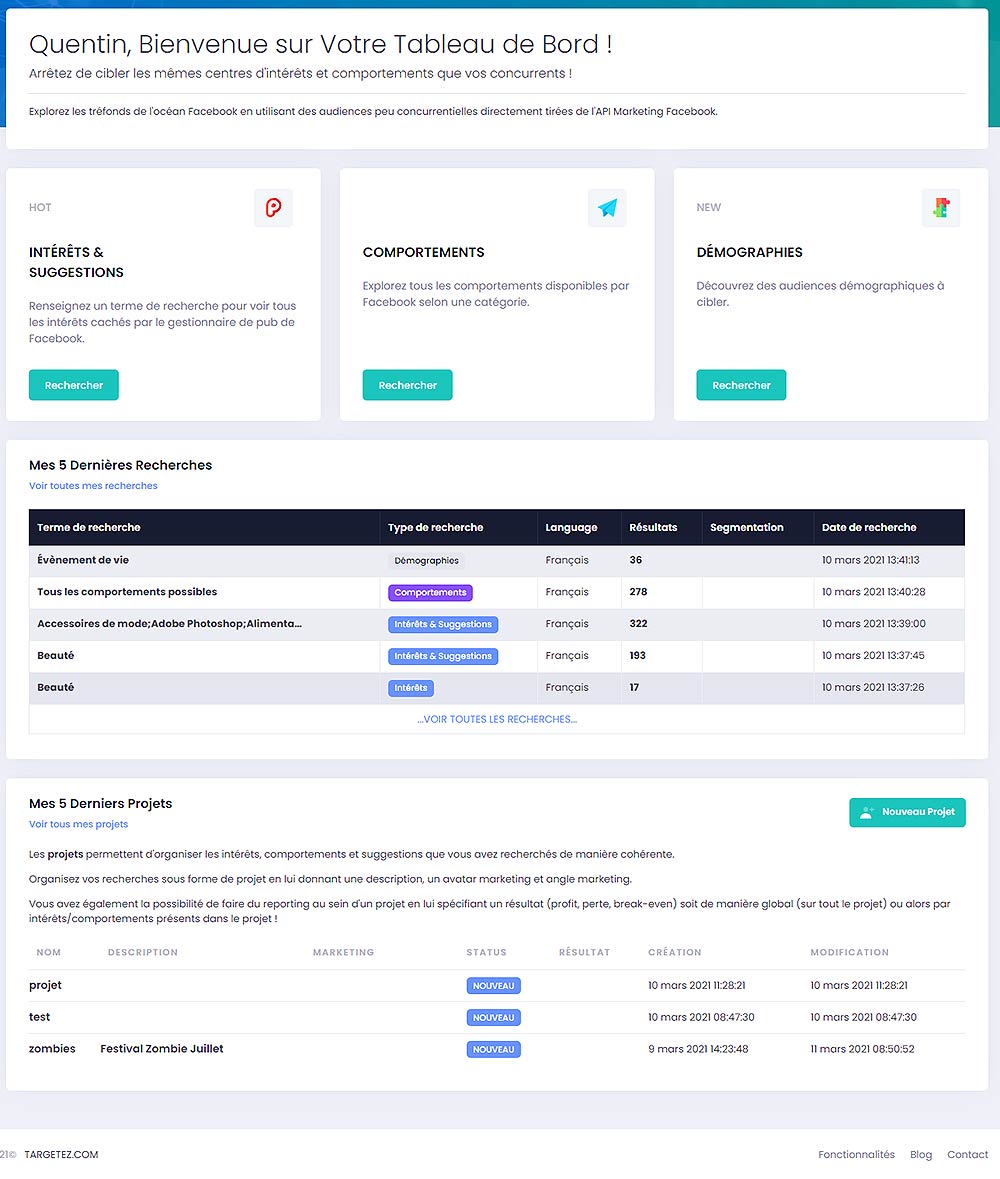Open Fonctionnalités footer link
Viewport: 1000px width, 1179px height.
pos(856,1154)
